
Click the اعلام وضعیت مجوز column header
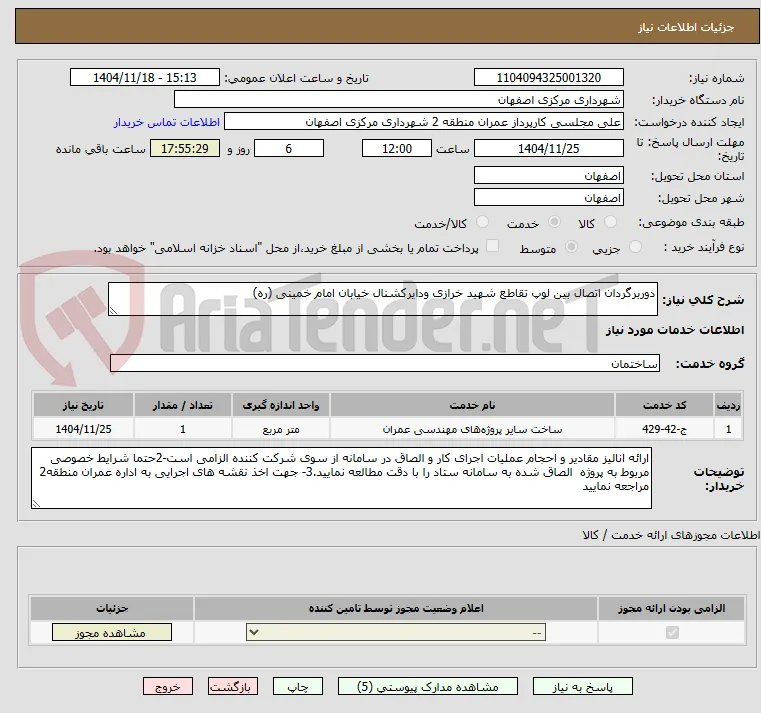(x=396, y=608)
